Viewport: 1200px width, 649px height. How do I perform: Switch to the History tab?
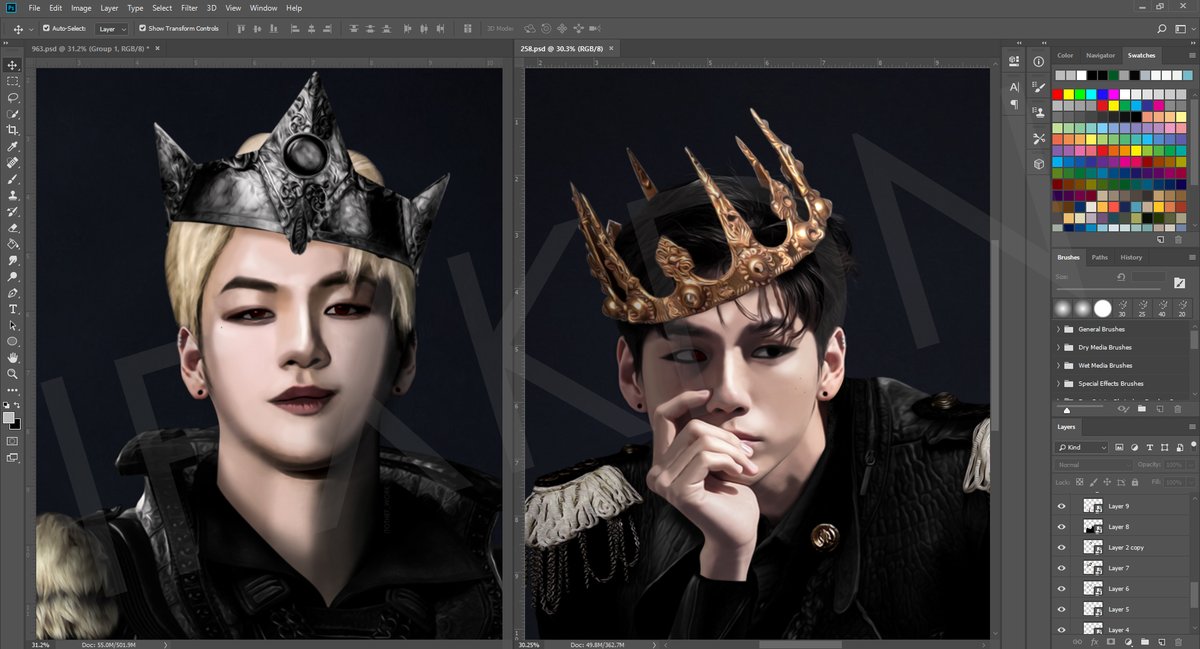(1131, 257)
